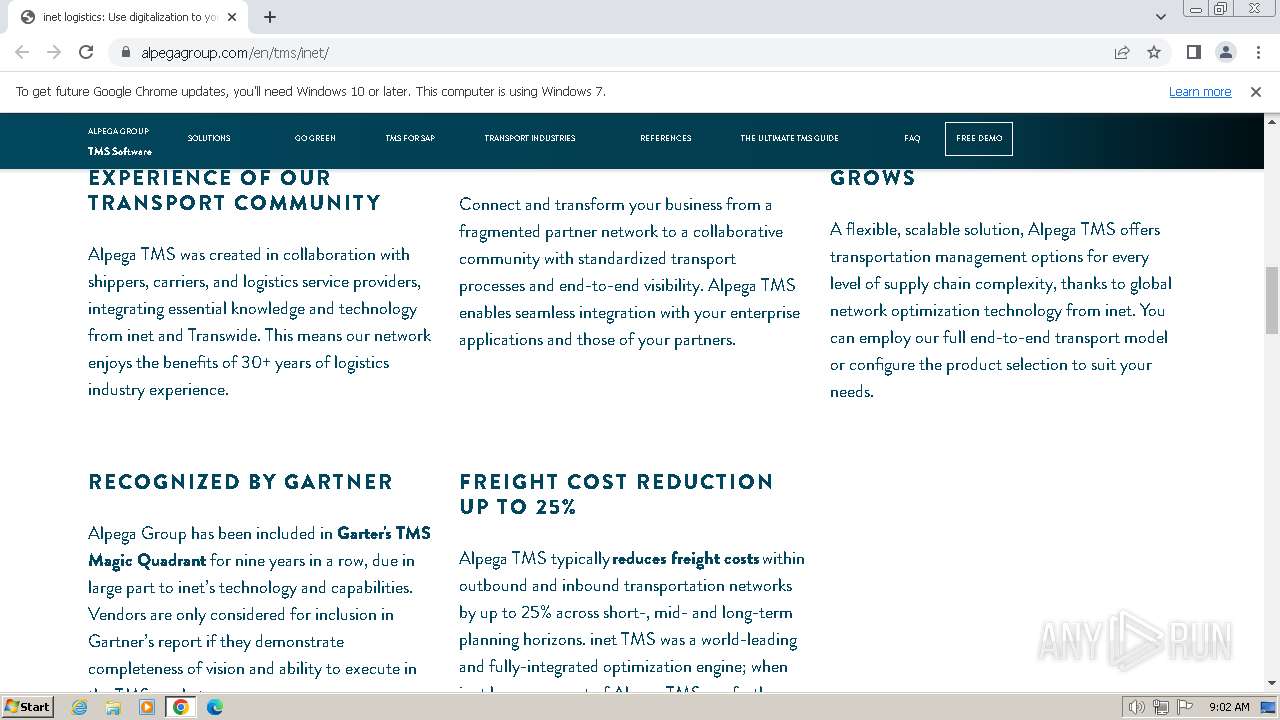Open Chrome profile avatar

tap(1225, 53)
